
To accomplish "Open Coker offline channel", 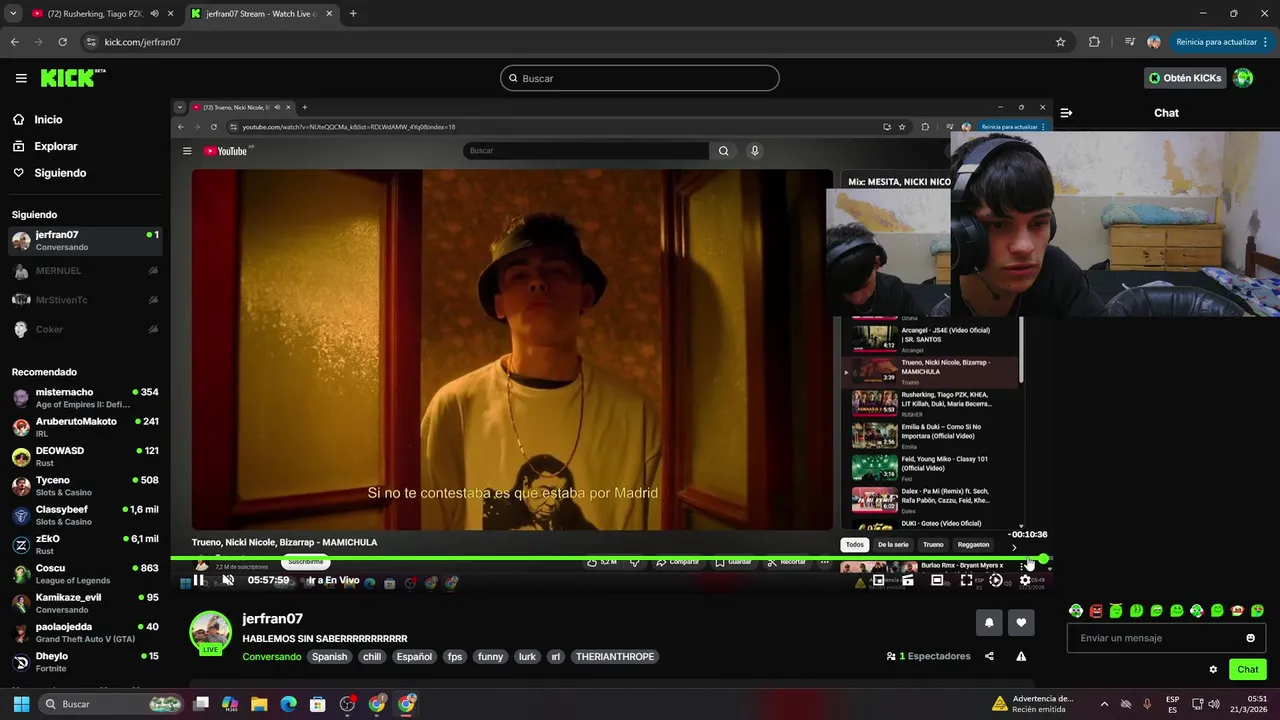I will coord(85,329).
